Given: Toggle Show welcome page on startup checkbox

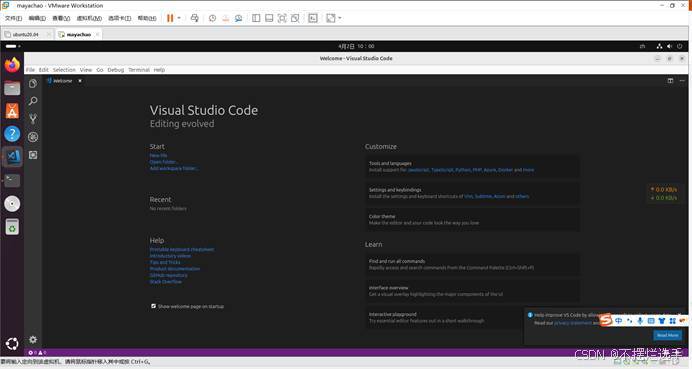Looking at the screenshot, I should pos(153,306).
